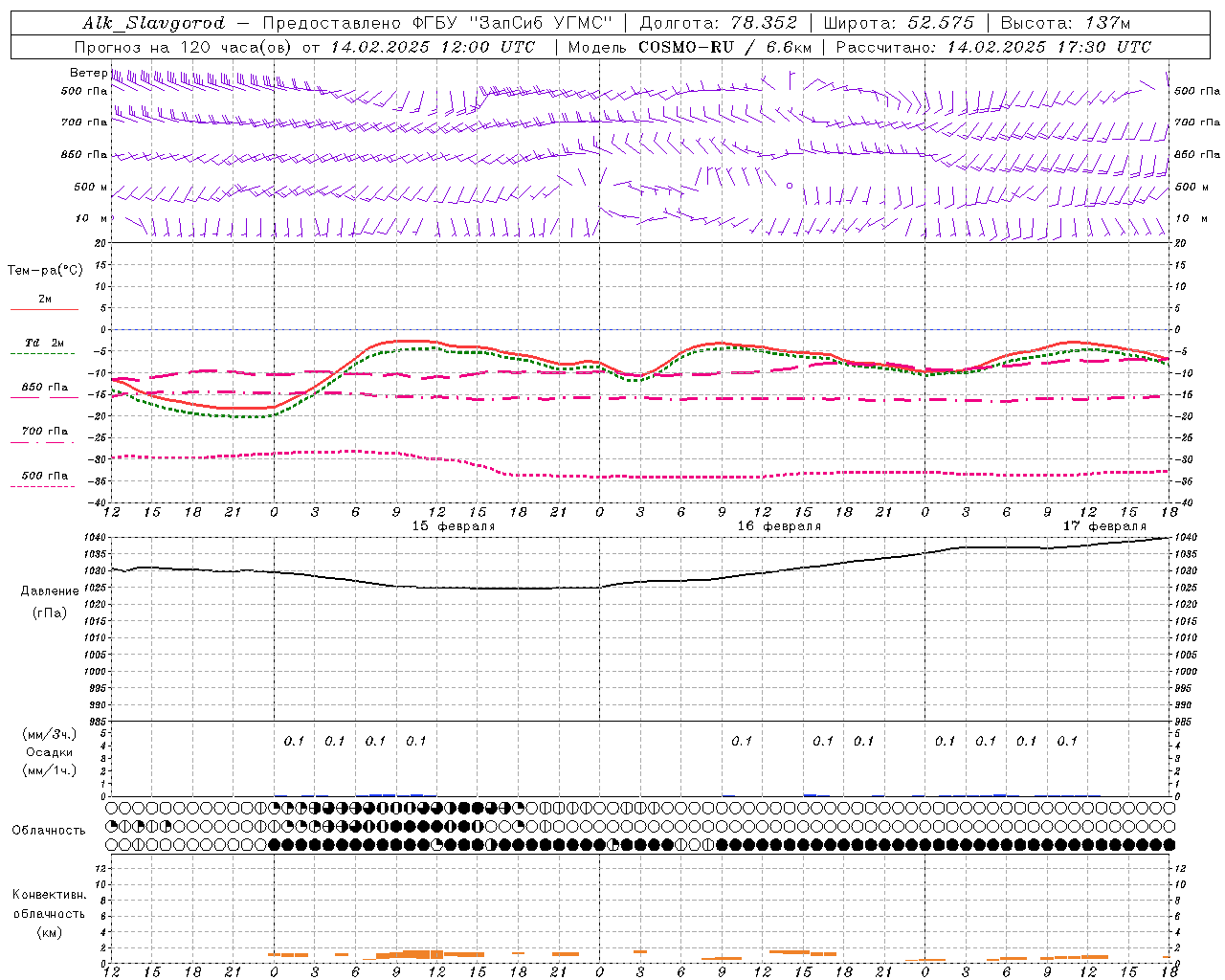Select the '16 февраля' date label
The width and height of the screenshot is (1225, 980).
[x=779, y=526]
